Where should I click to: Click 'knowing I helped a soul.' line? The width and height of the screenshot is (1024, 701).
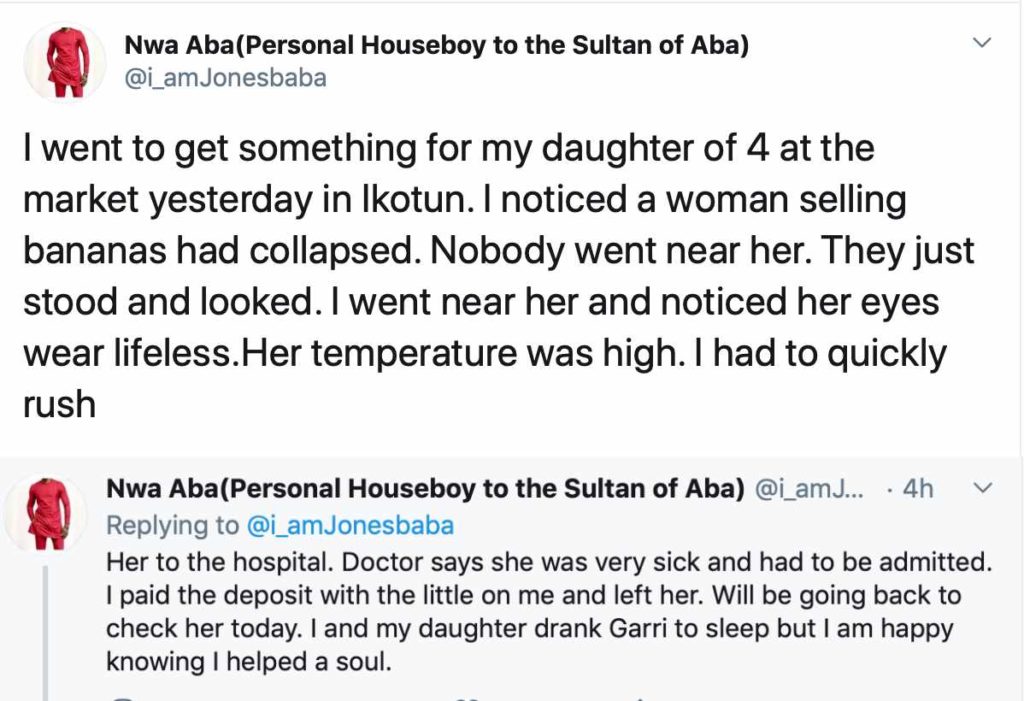click(249, 662)
